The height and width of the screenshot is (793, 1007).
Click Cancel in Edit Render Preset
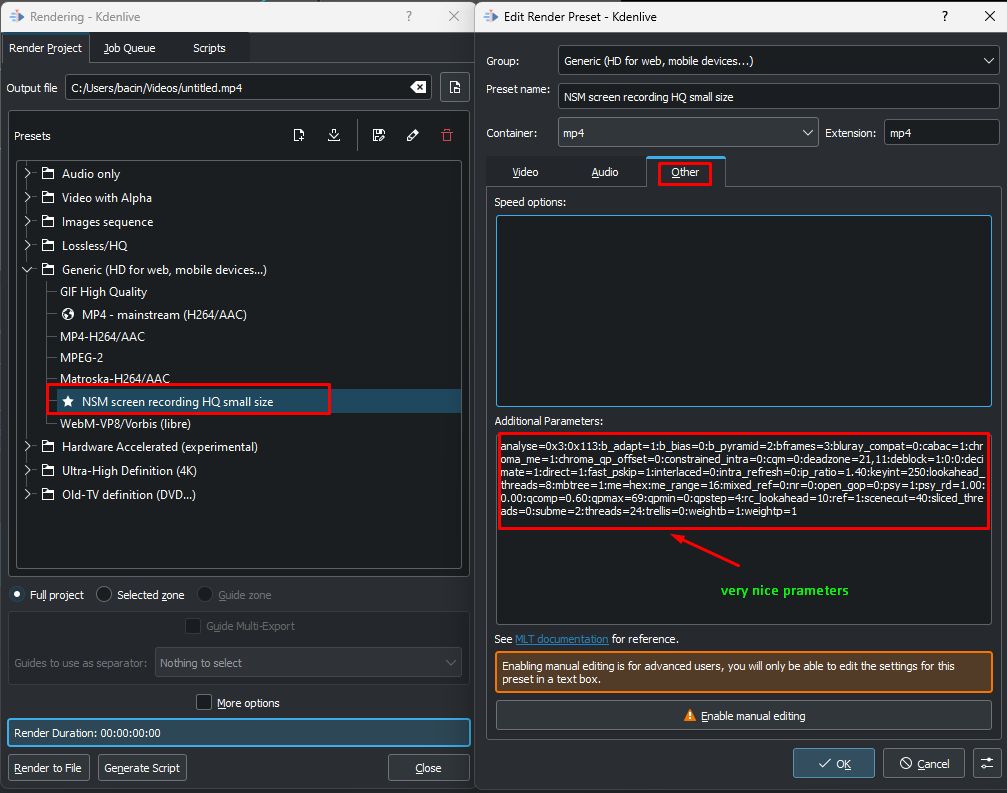tap(924, 763)
